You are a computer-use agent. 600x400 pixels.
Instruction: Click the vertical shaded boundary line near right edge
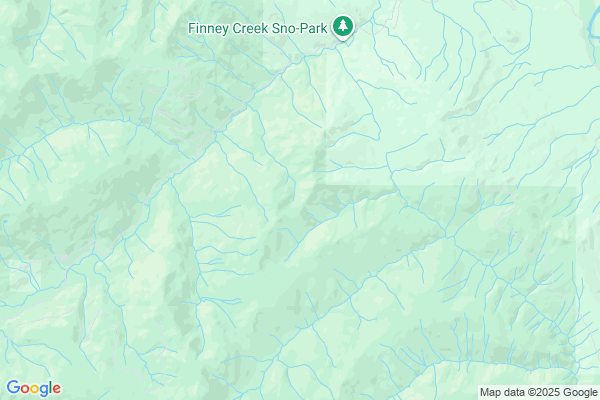pyautogui.click(x=576, y=283)
